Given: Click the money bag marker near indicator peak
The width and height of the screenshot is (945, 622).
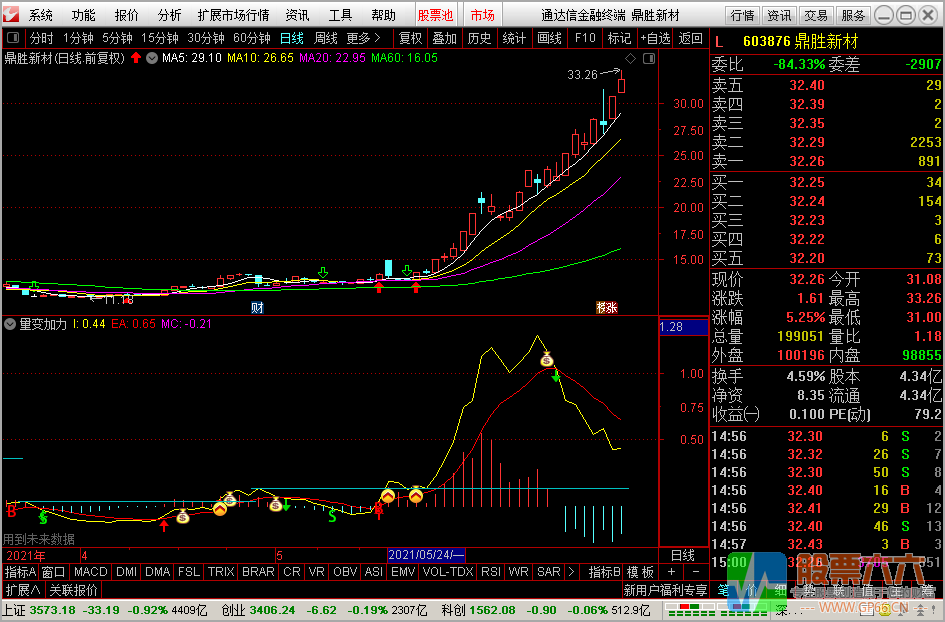Looking at the screenshot, I should click(x=547, y=360).
